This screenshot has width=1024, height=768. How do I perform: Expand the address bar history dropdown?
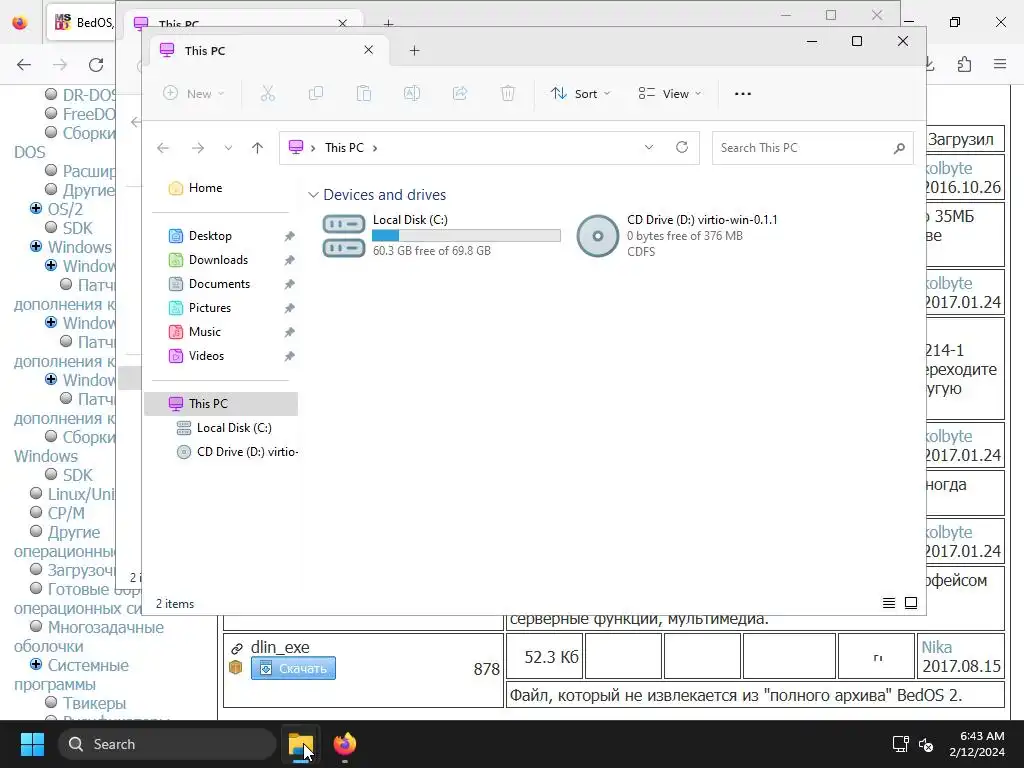[x=648, y=148]
